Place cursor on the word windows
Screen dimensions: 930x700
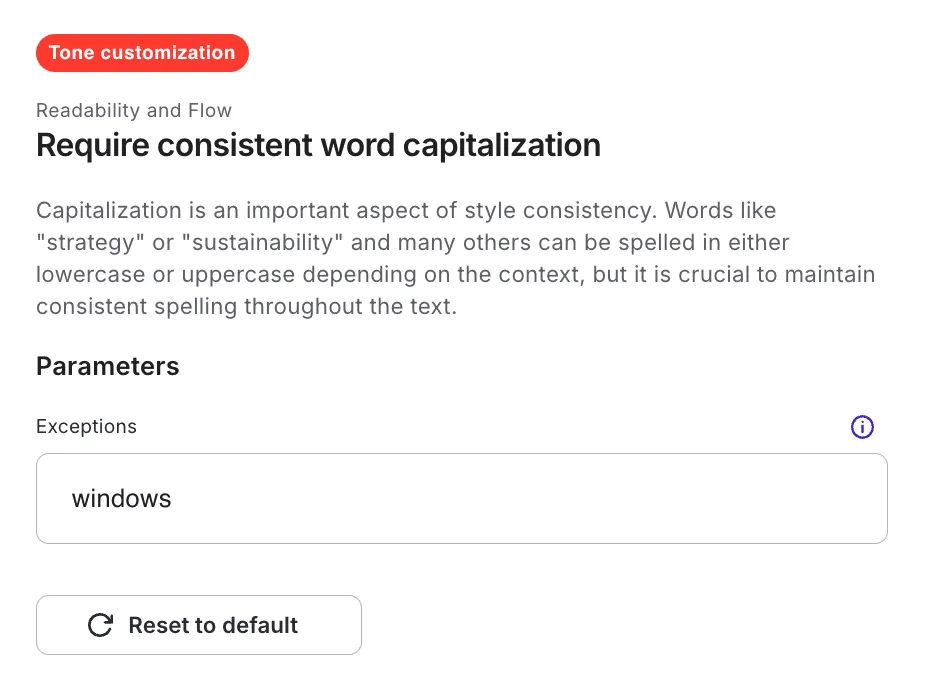tap(122, 498)
